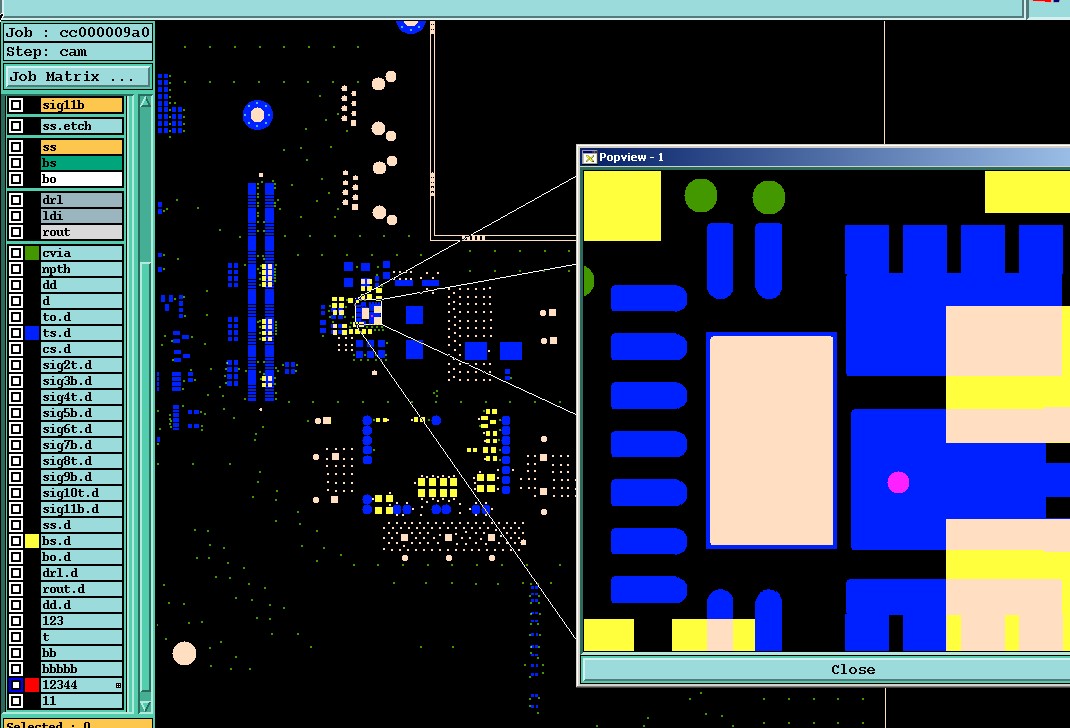Select the to.d layer name
This screenshot has width=1070, height=728.
coord(82,317)
